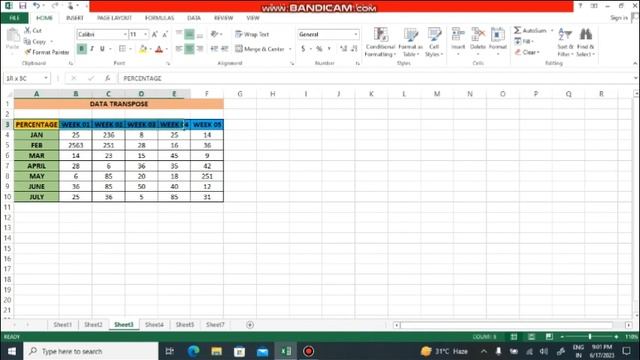This screenshot has height=360, width=640.
Task: Open the Sheet1 worksheet tab
Action: [x=62, y=324]
